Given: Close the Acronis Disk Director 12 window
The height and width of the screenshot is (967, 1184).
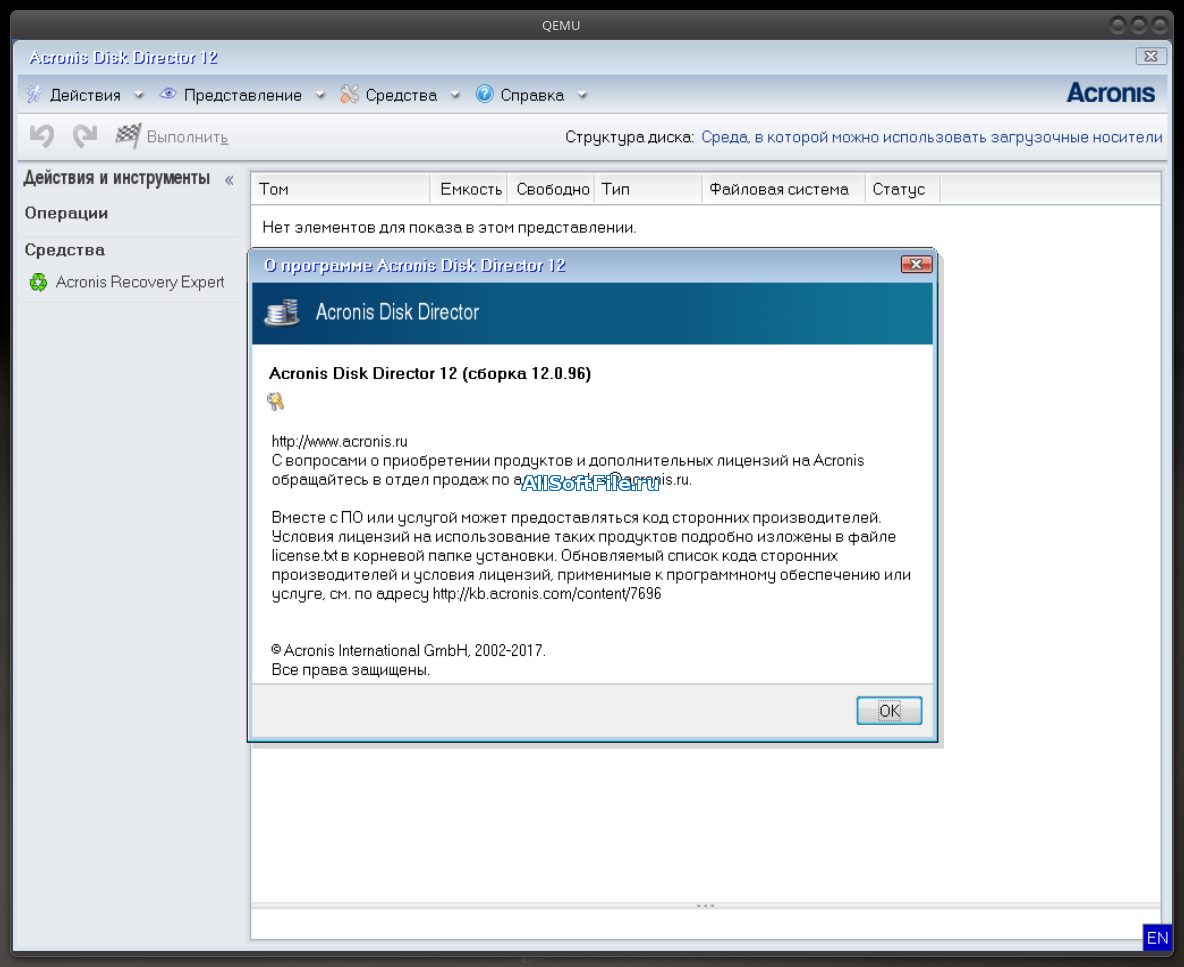Looking at the screenshot, I should click(1151, 56).
